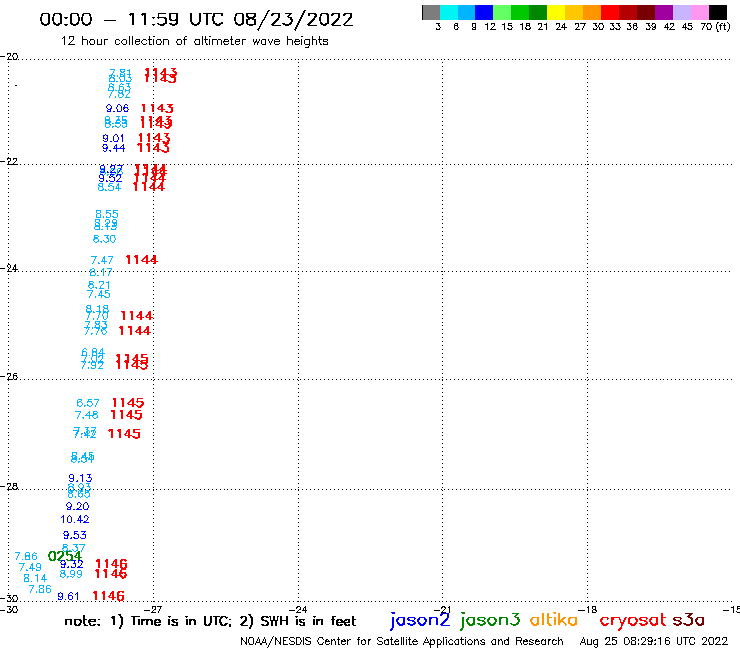Click the NOAA/NESDIS Center attribution text
Viewport: 740px width, 650px height.
[x=402, y=641]
